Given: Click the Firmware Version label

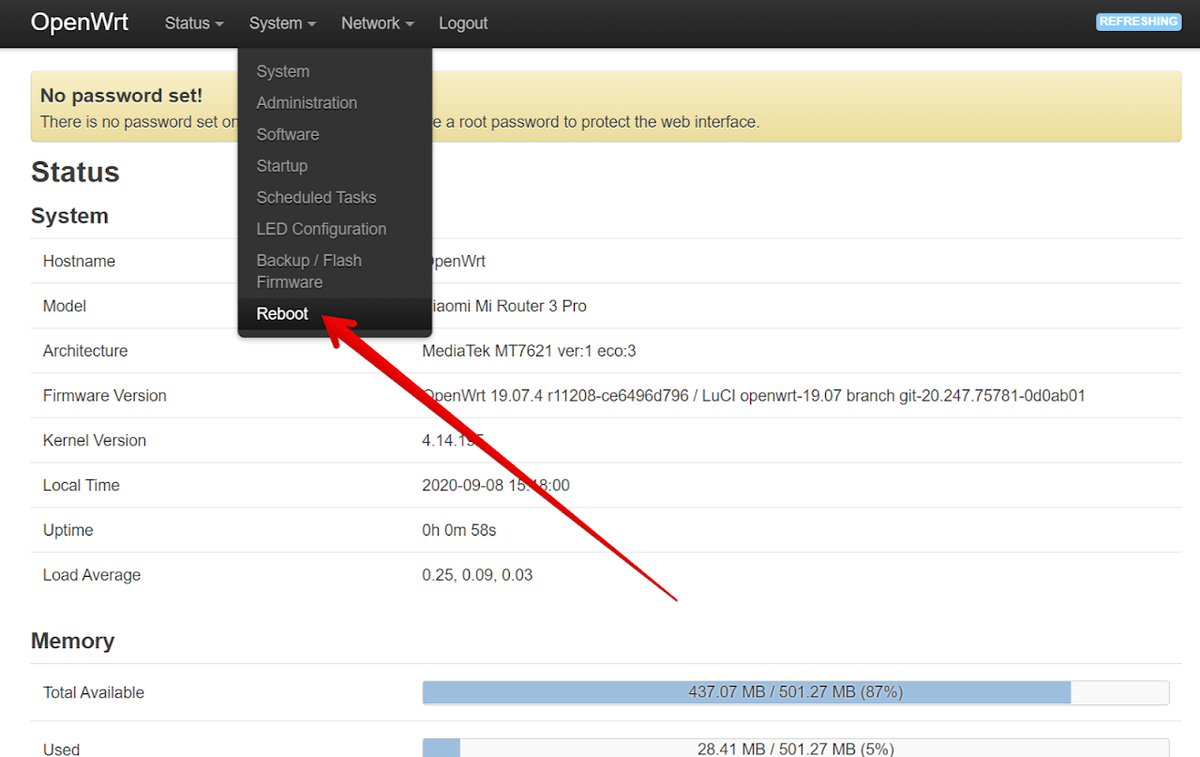Looking at the screenshot, I should point(105,396).
